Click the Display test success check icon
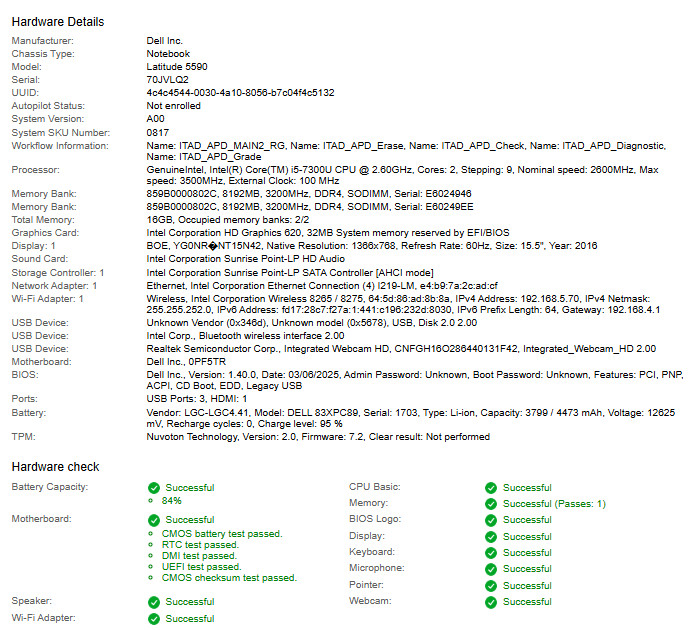688x630 pixels. (491, 537)
